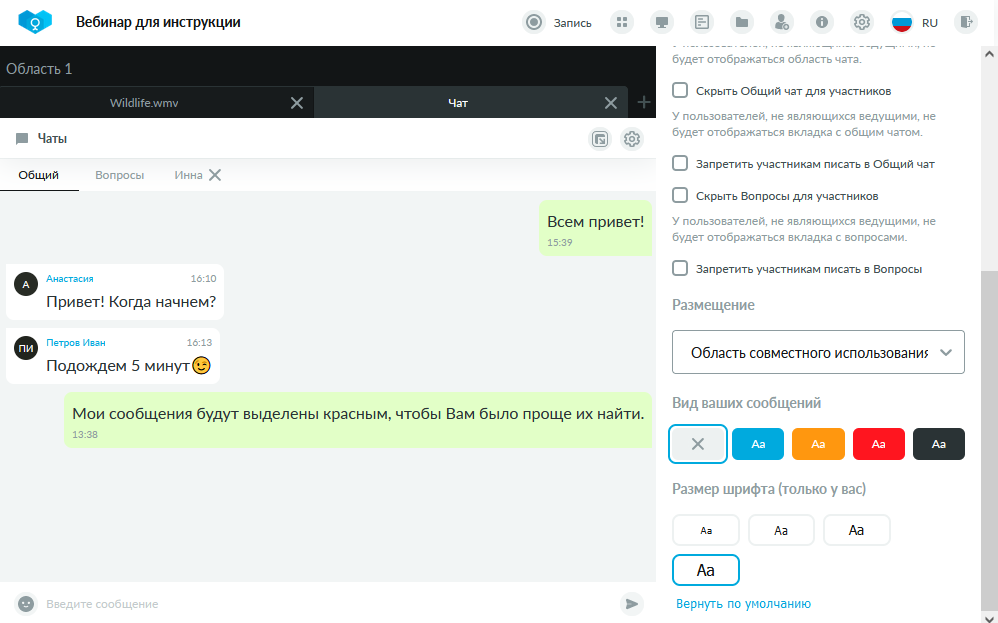Show webinar info via the info icon
This screenshot has width=998, height=623.
coord(822,22)
